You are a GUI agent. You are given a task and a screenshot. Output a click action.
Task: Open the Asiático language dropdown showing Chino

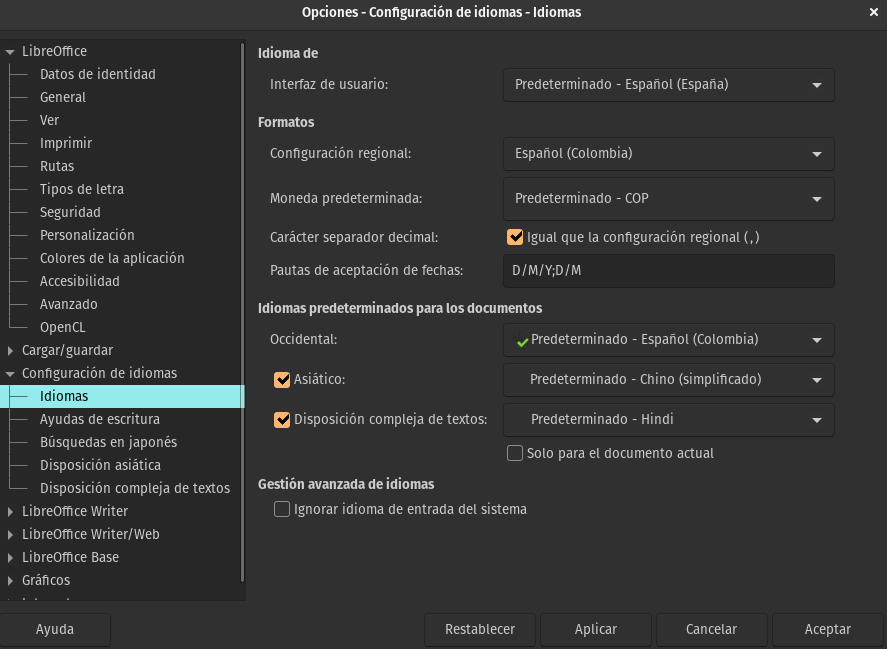pyautogui.click(x=669, y=380)
